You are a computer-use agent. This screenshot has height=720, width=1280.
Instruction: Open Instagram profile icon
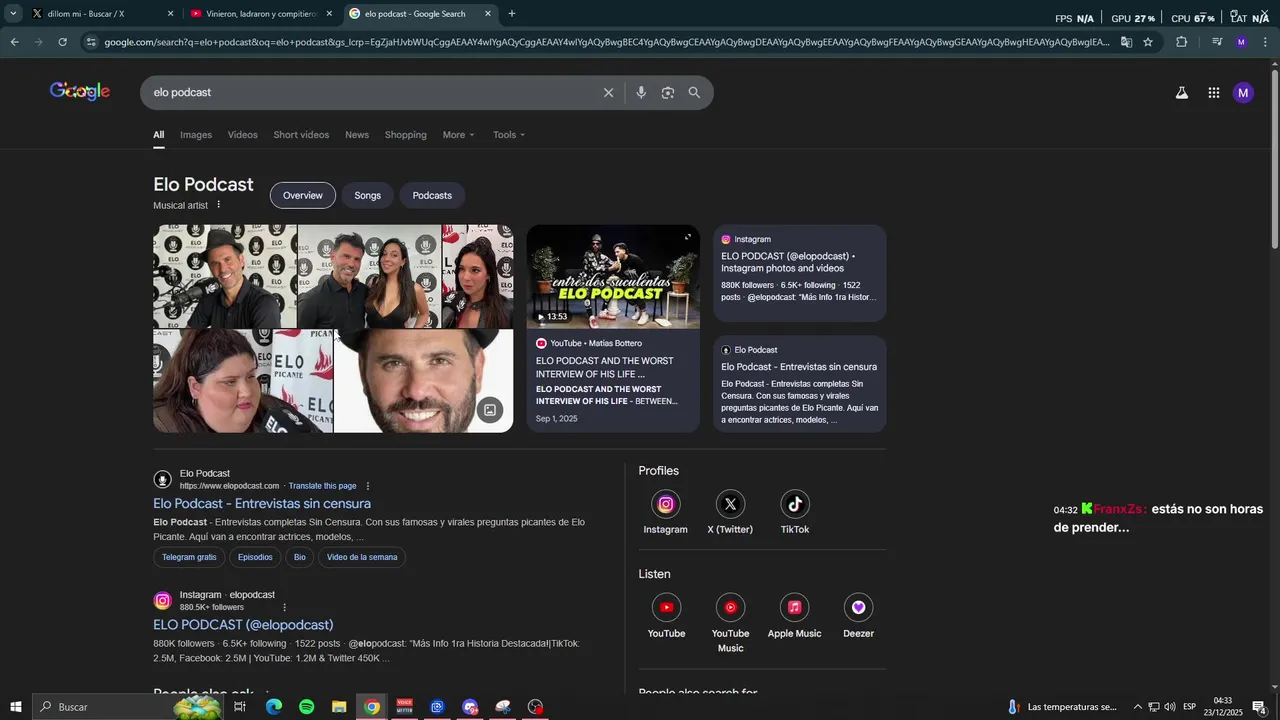[665, 504]
